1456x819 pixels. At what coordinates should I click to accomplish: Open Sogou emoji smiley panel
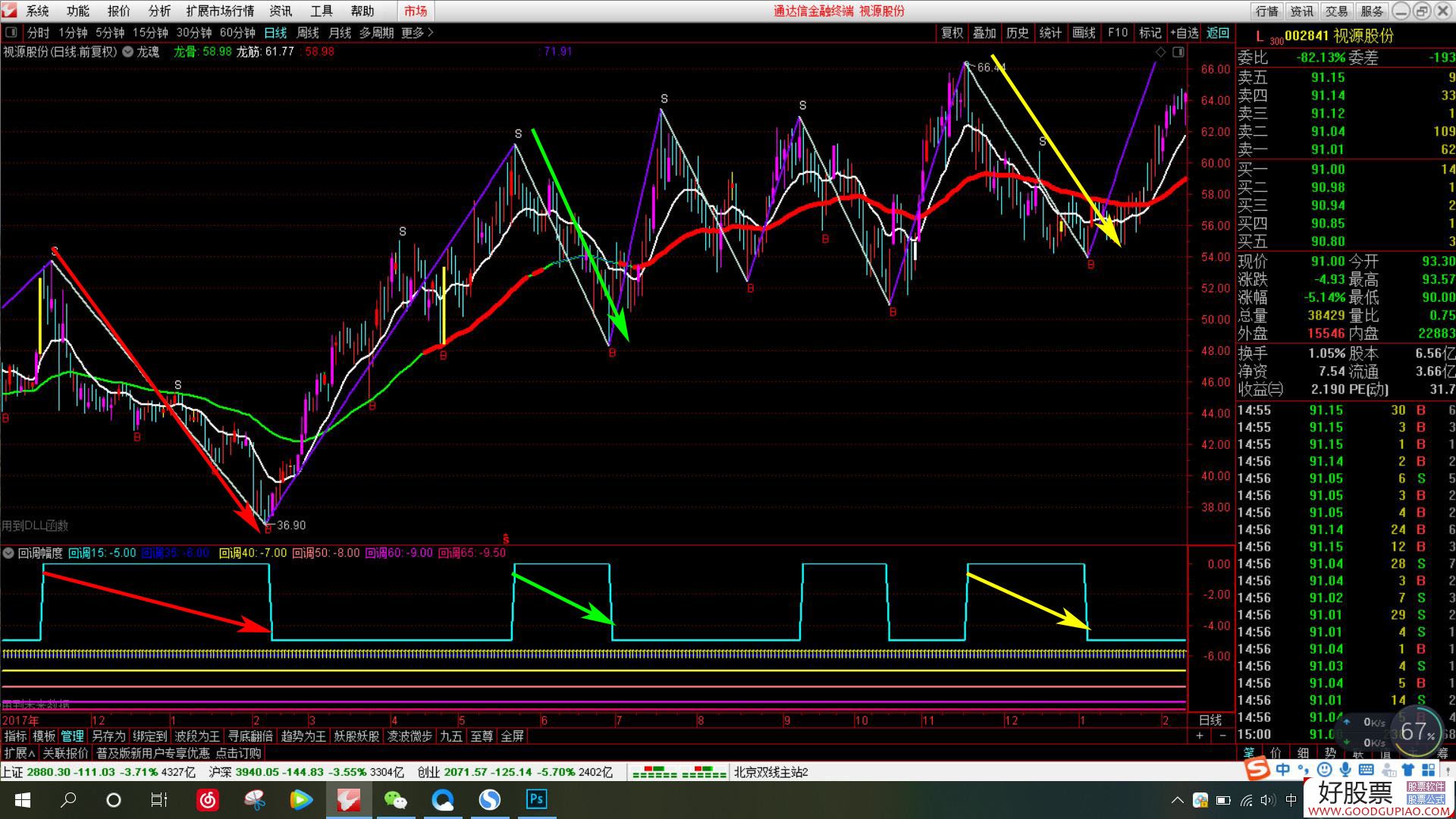(x=1324, y=770)
